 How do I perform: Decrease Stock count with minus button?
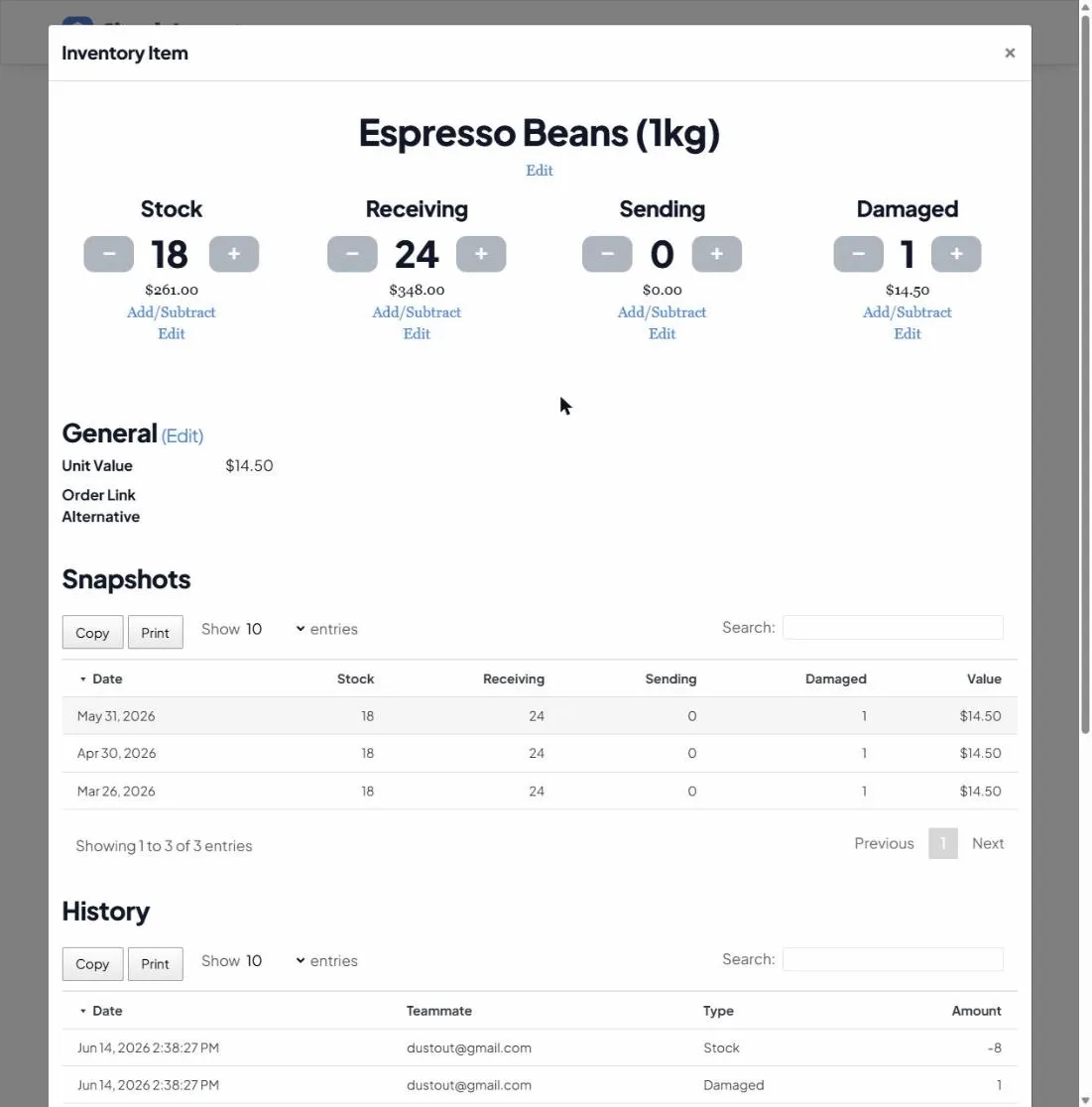coord(109,254)
